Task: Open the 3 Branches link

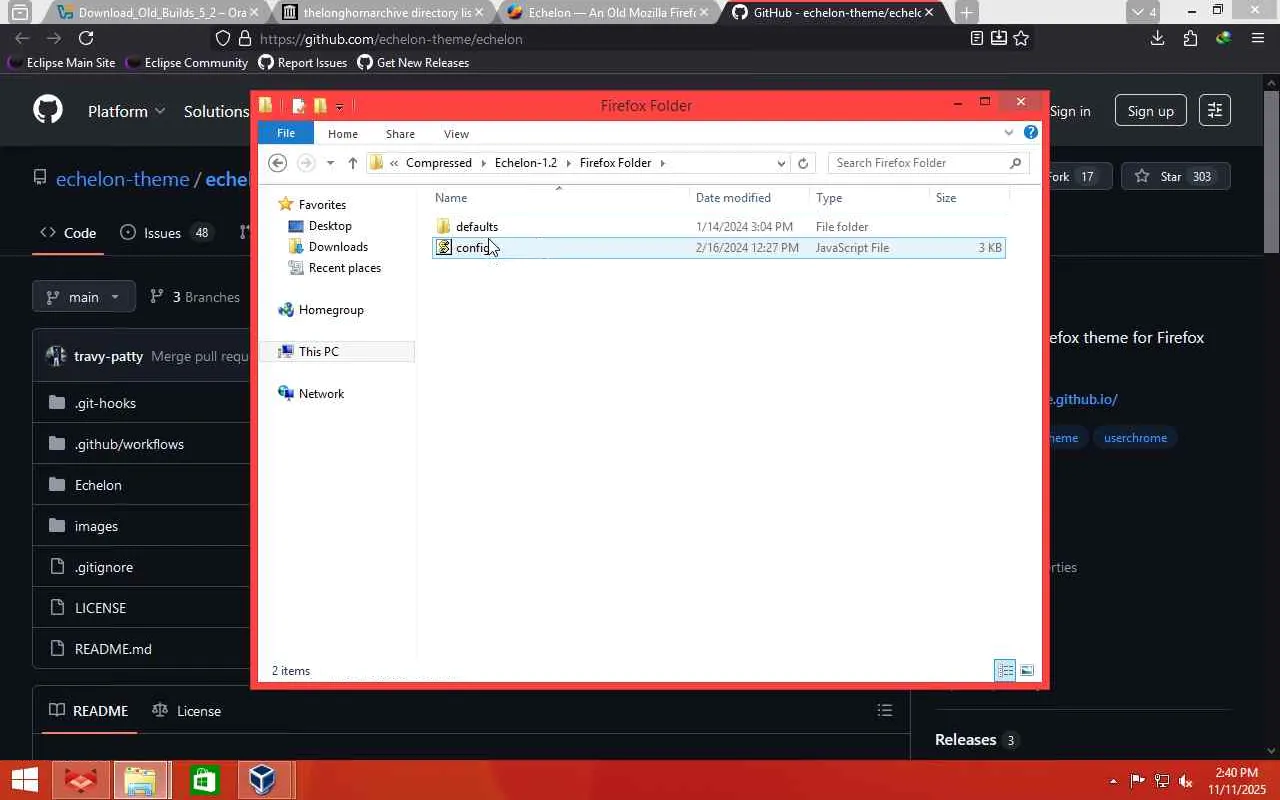Action: coord(195,297)
